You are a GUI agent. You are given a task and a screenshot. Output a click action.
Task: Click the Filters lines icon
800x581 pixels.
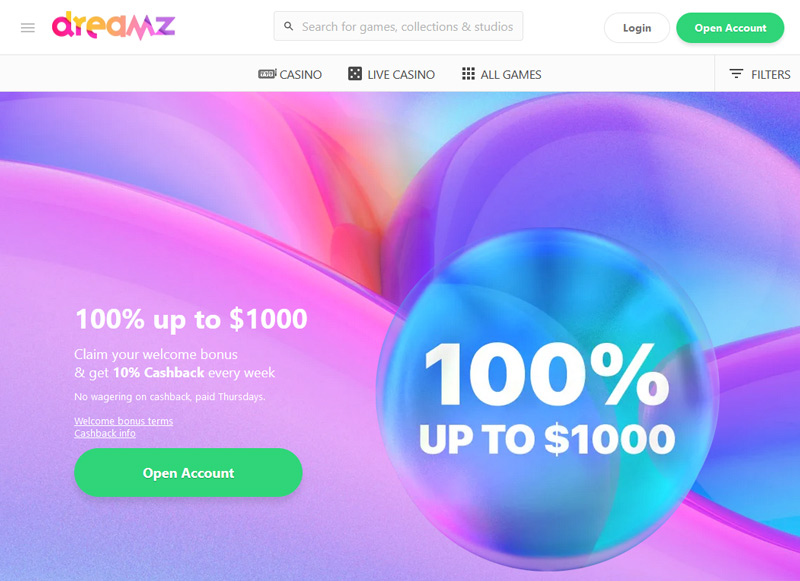[x=736, y=74]
